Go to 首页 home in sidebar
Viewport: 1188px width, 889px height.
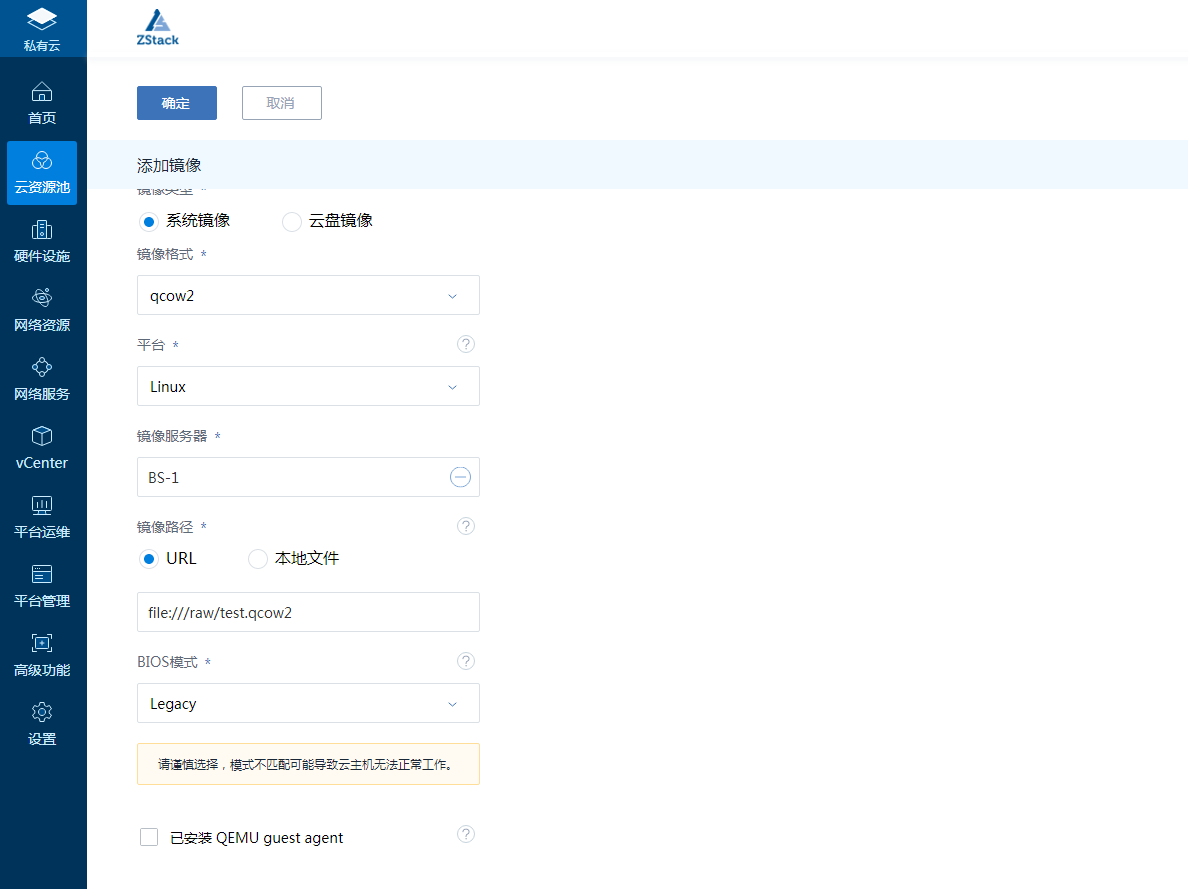coord(42,103)
